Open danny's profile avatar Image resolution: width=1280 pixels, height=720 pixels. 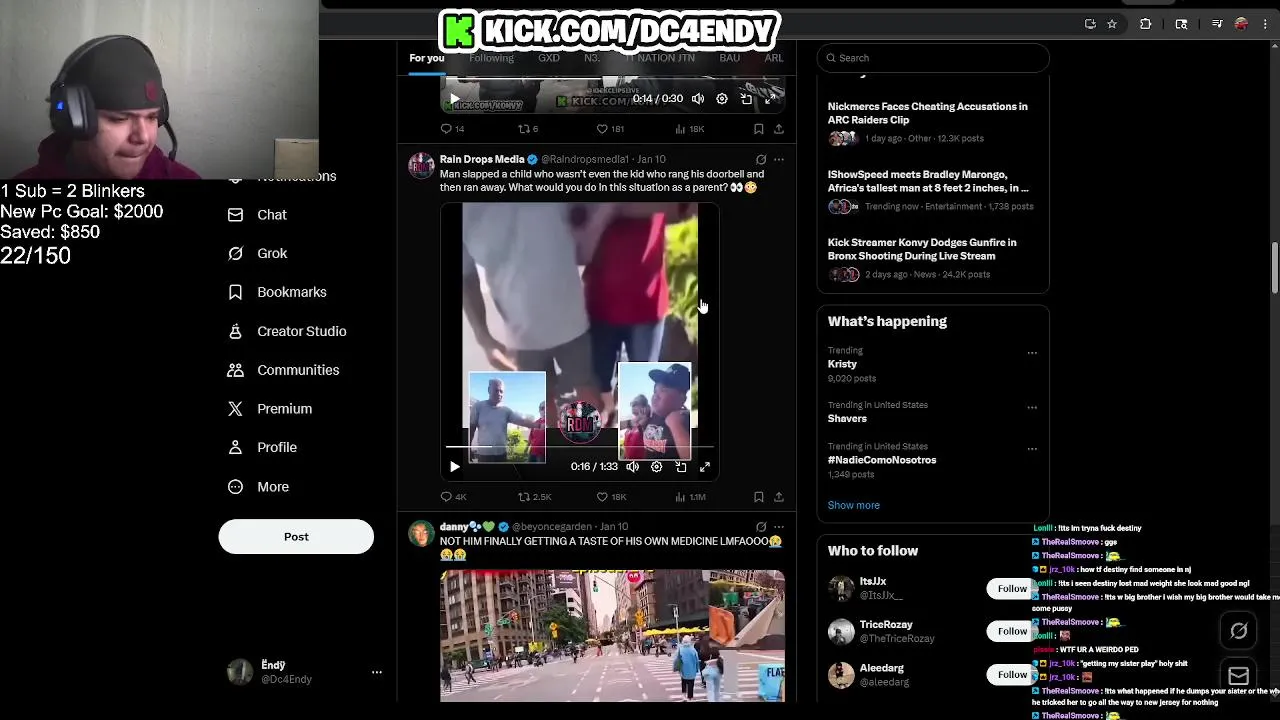tap(421, 533)
